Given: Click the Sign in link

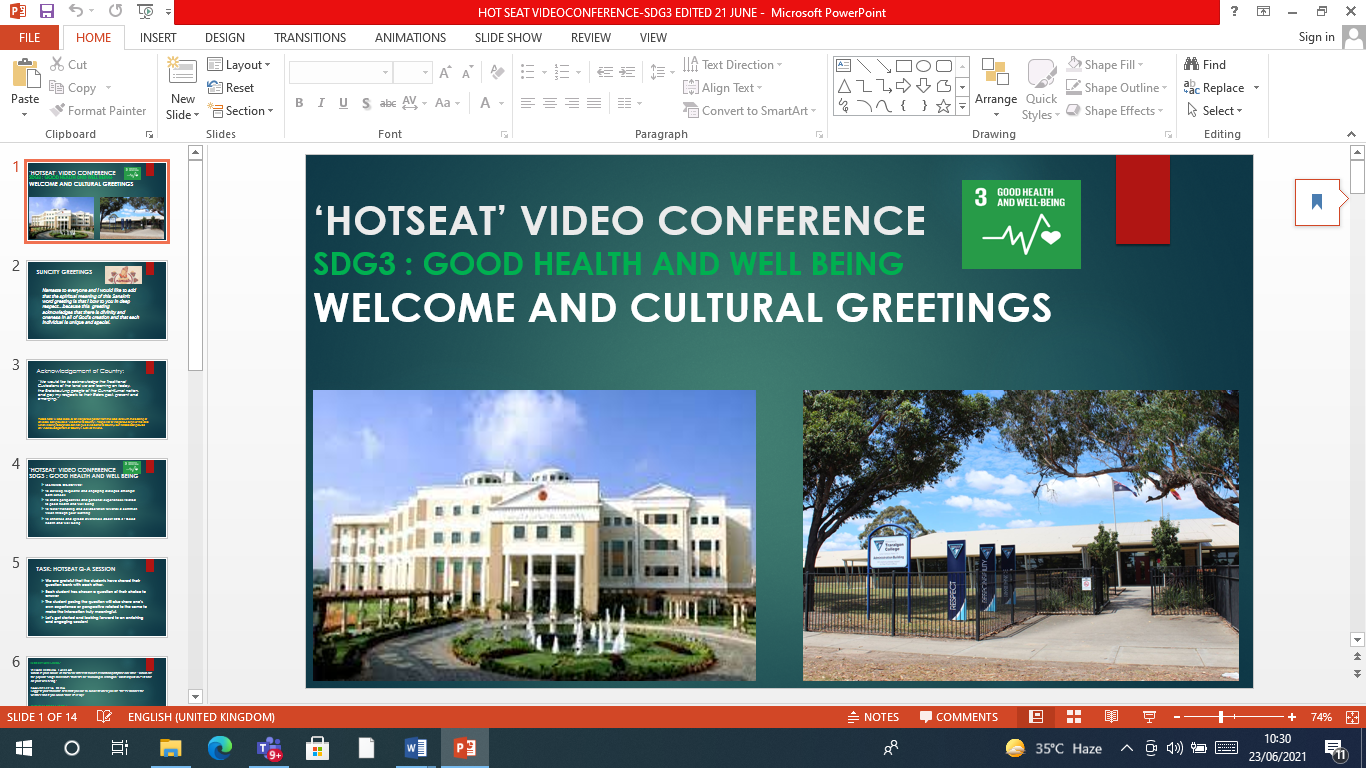Looking at the screenshot, I should [x=1316, y=37].
